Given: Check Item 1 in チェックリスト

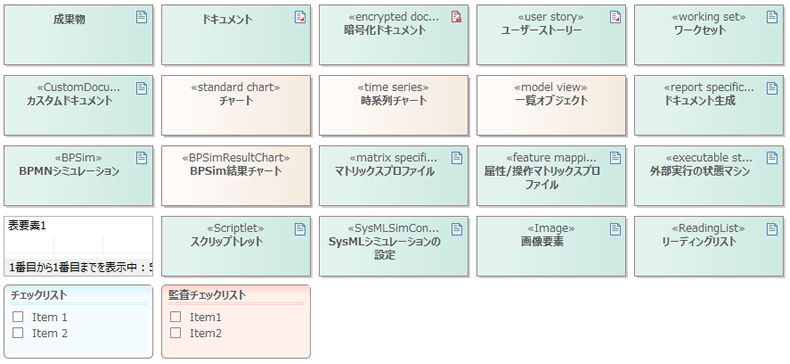Looking at the screenshot, I should click(x=18, y=317).
